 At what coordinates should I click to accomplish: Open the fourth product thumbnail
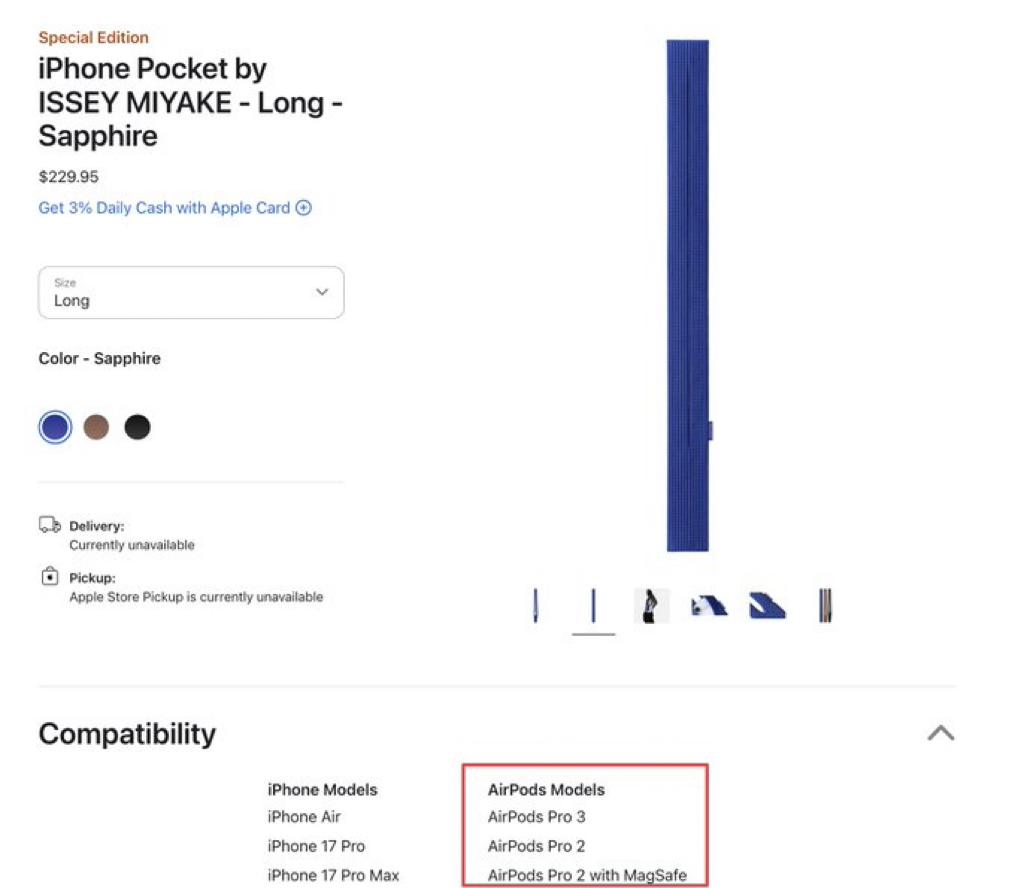[709, 606]
